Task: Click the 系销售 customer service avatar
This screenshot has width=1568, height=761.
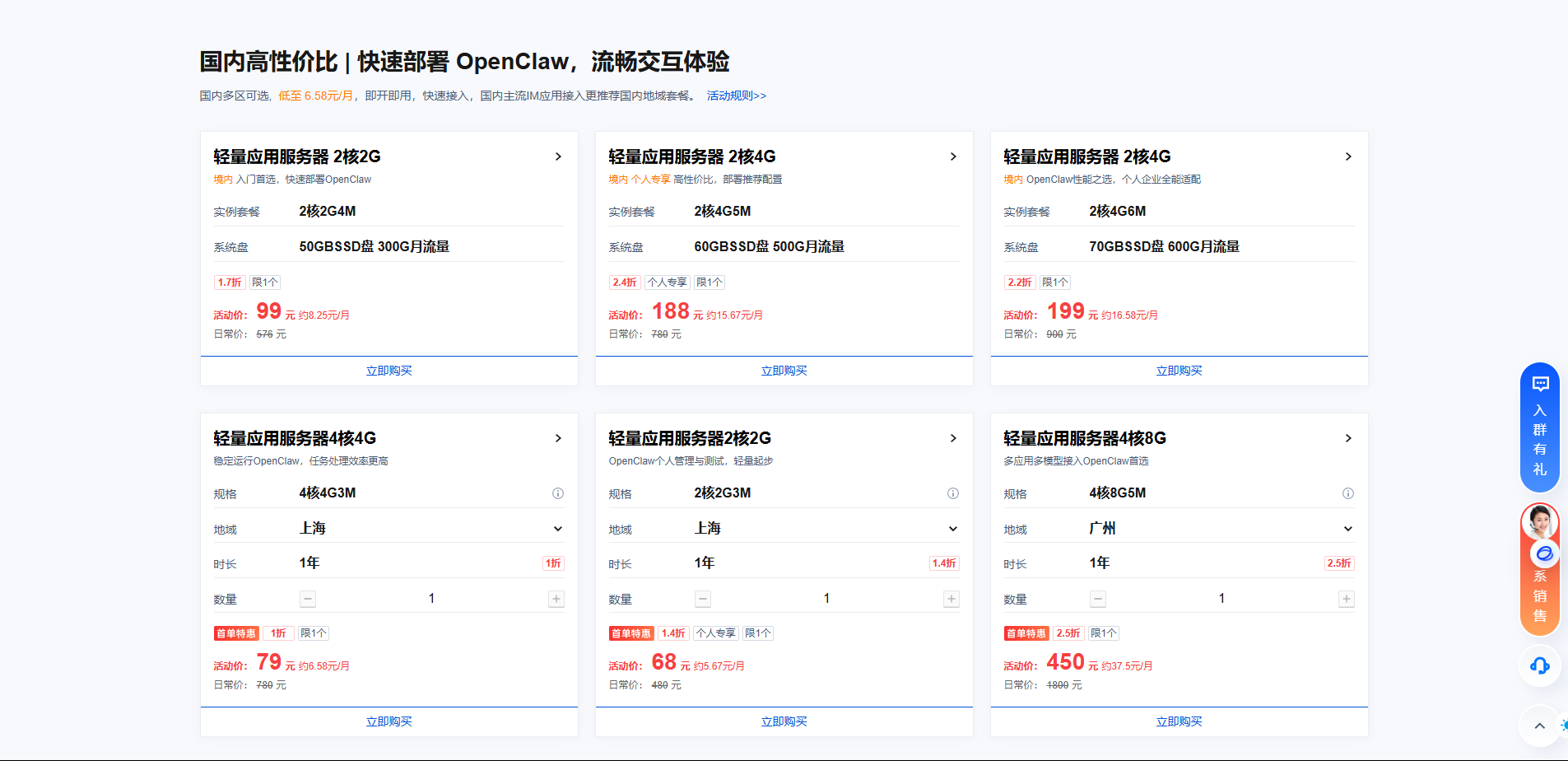Action: 1540,522
